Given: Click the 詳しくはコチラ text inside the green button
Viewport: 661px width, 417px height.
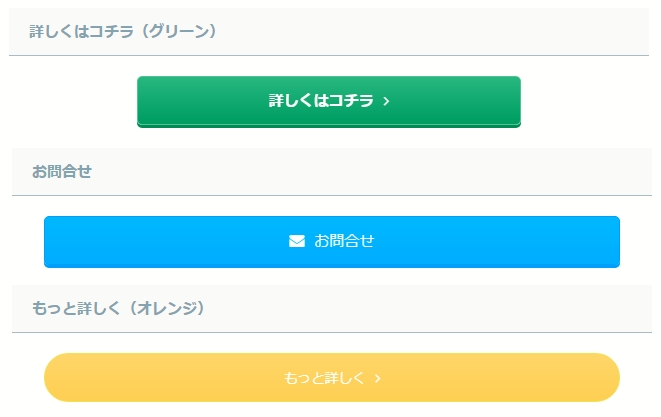Looking at the screenshot, I should (321, 101).
